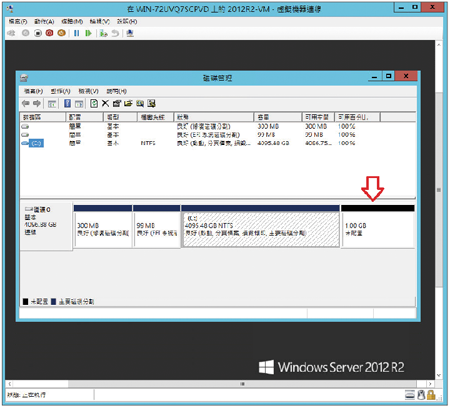Click the Explore magnifier toolbar icon
Screen dimensions: 450x408
(x=140, y=103)
